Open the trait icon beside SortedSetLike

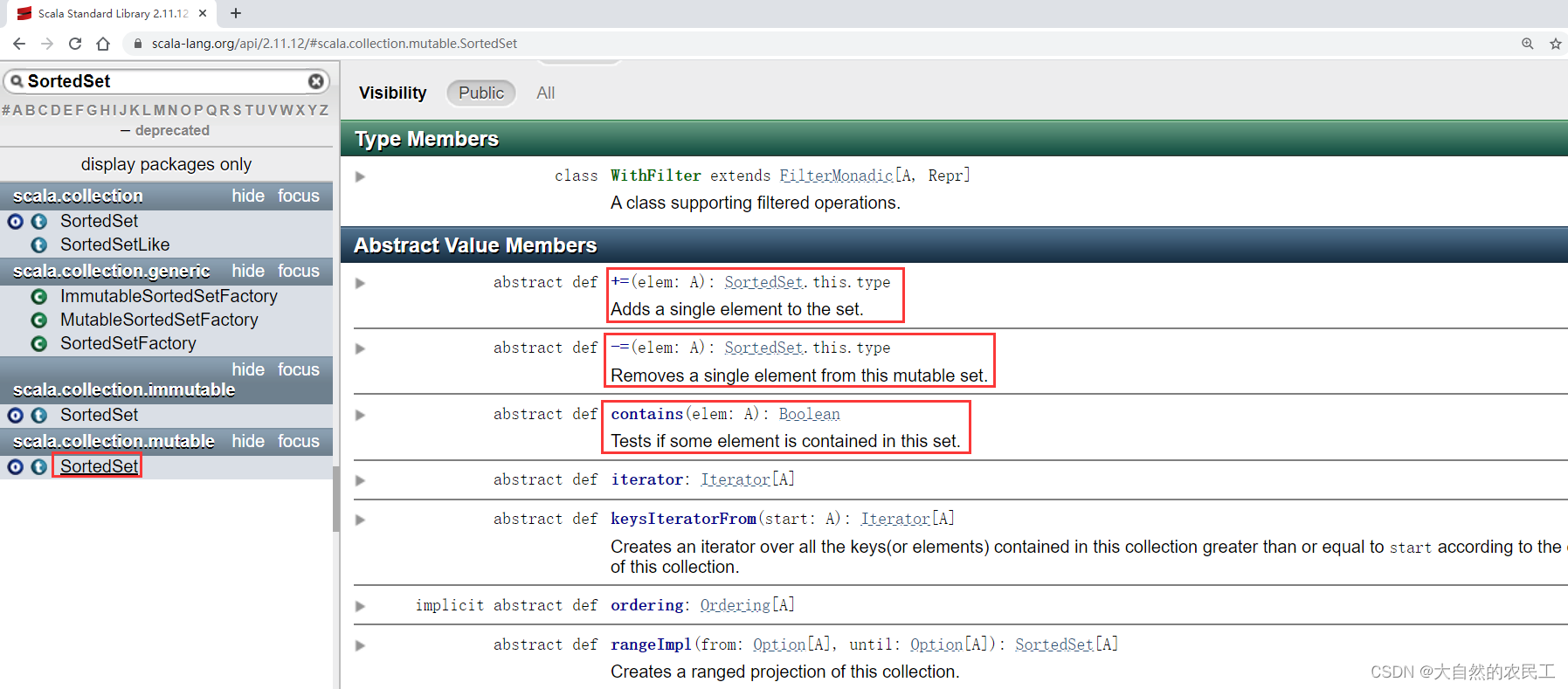[x=39, y=245]
